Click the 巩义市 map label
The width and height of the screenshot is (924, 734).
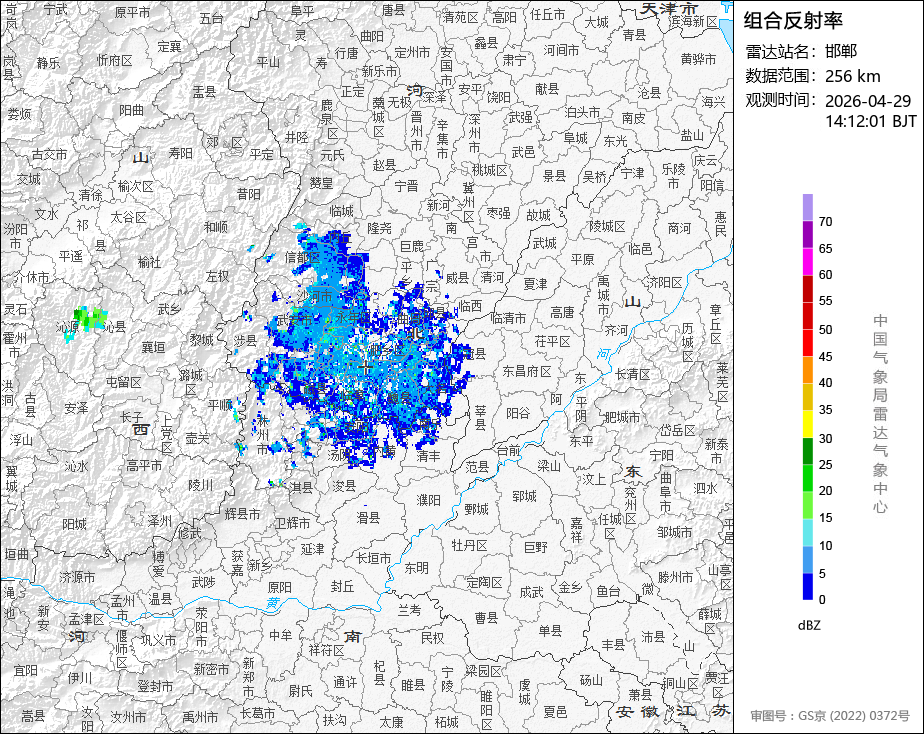coord(158,640)
